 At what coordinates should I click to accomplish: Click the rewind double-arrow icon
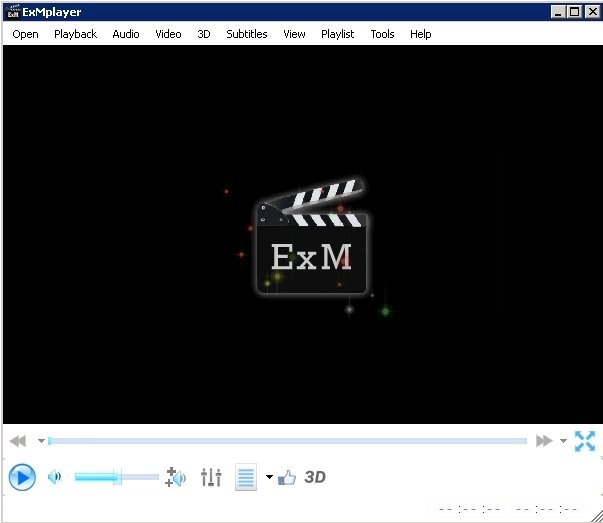coord(18,441)
